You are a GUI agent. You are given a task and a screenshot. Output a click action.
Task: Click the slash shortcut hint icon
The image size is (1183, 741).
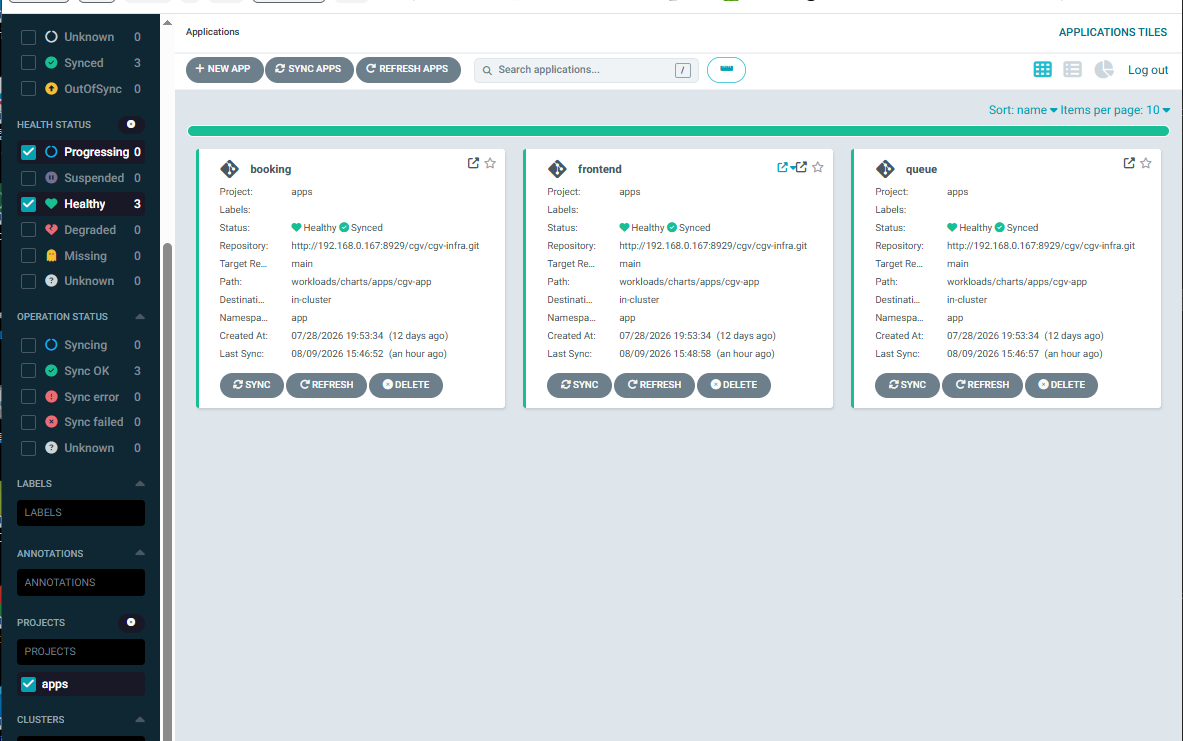coord(683,70)
